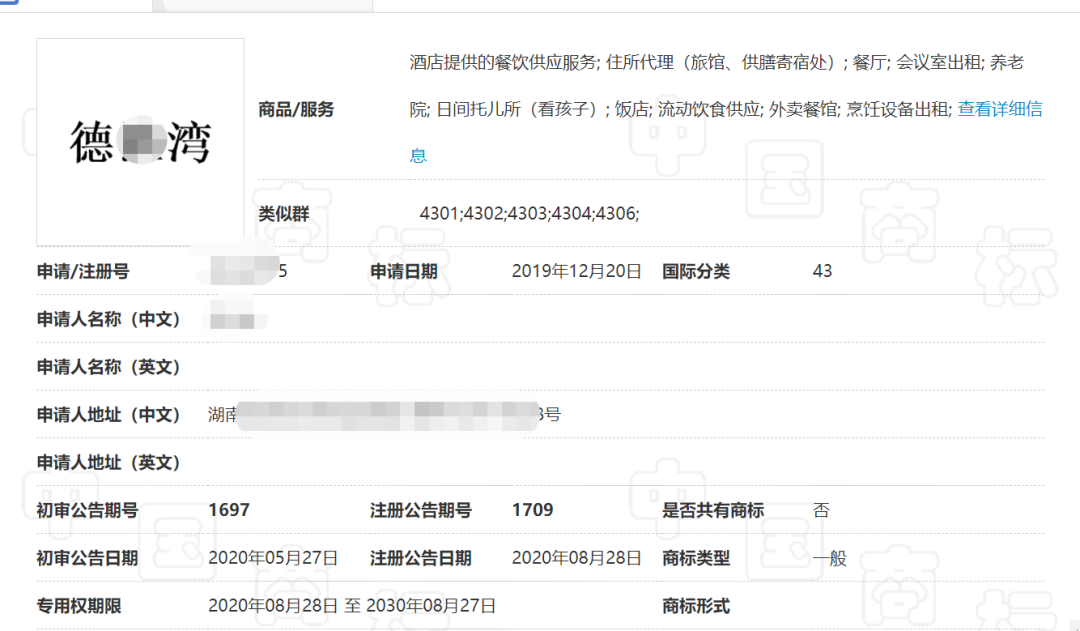Select the 商标类型 label

696,558
